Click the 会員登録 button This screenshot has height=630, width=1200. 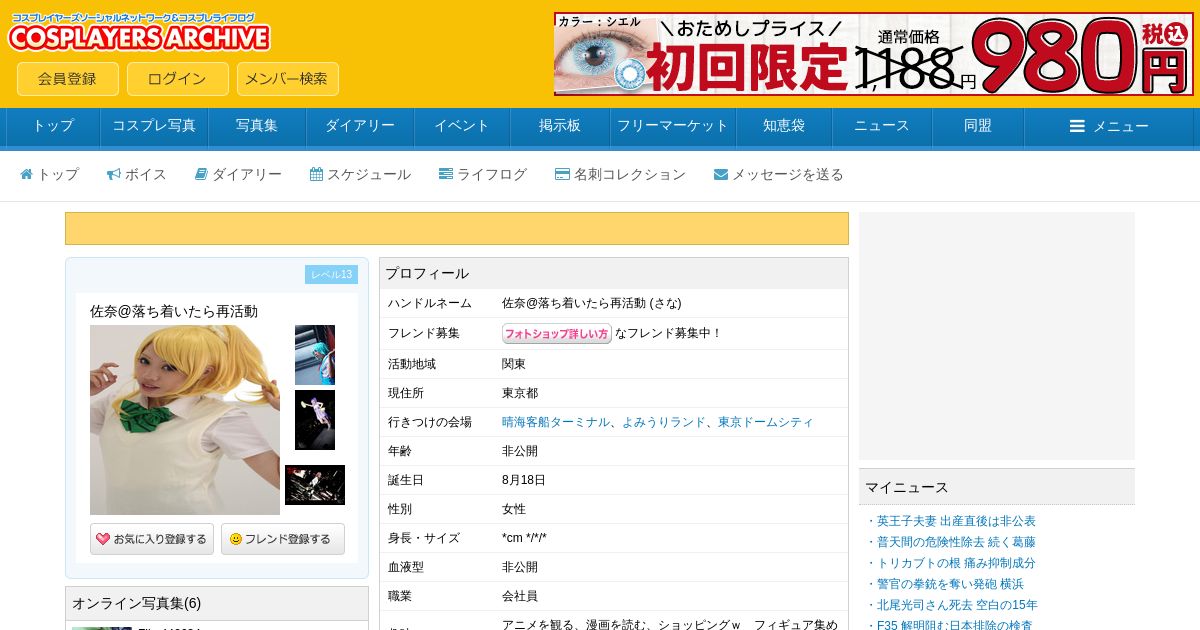point(68,79)
